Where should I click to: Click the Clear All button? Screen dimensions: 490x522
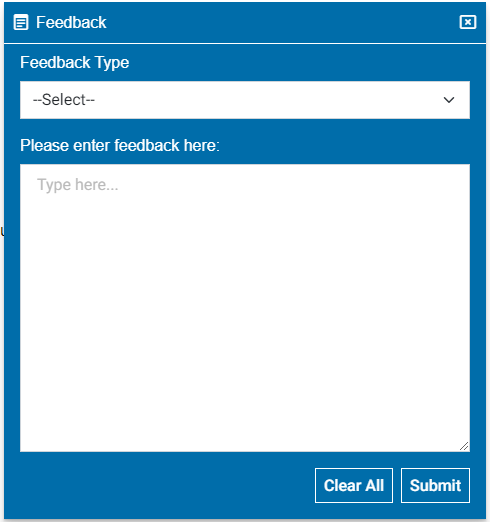(354, 485)
